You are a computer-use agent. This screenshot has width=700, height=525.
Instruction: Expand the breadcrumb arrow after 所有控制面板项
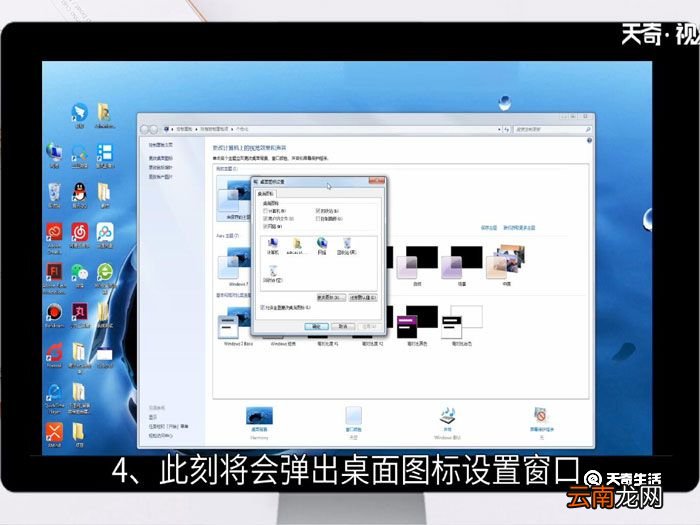pyautogui.click(x=232, y=129)
